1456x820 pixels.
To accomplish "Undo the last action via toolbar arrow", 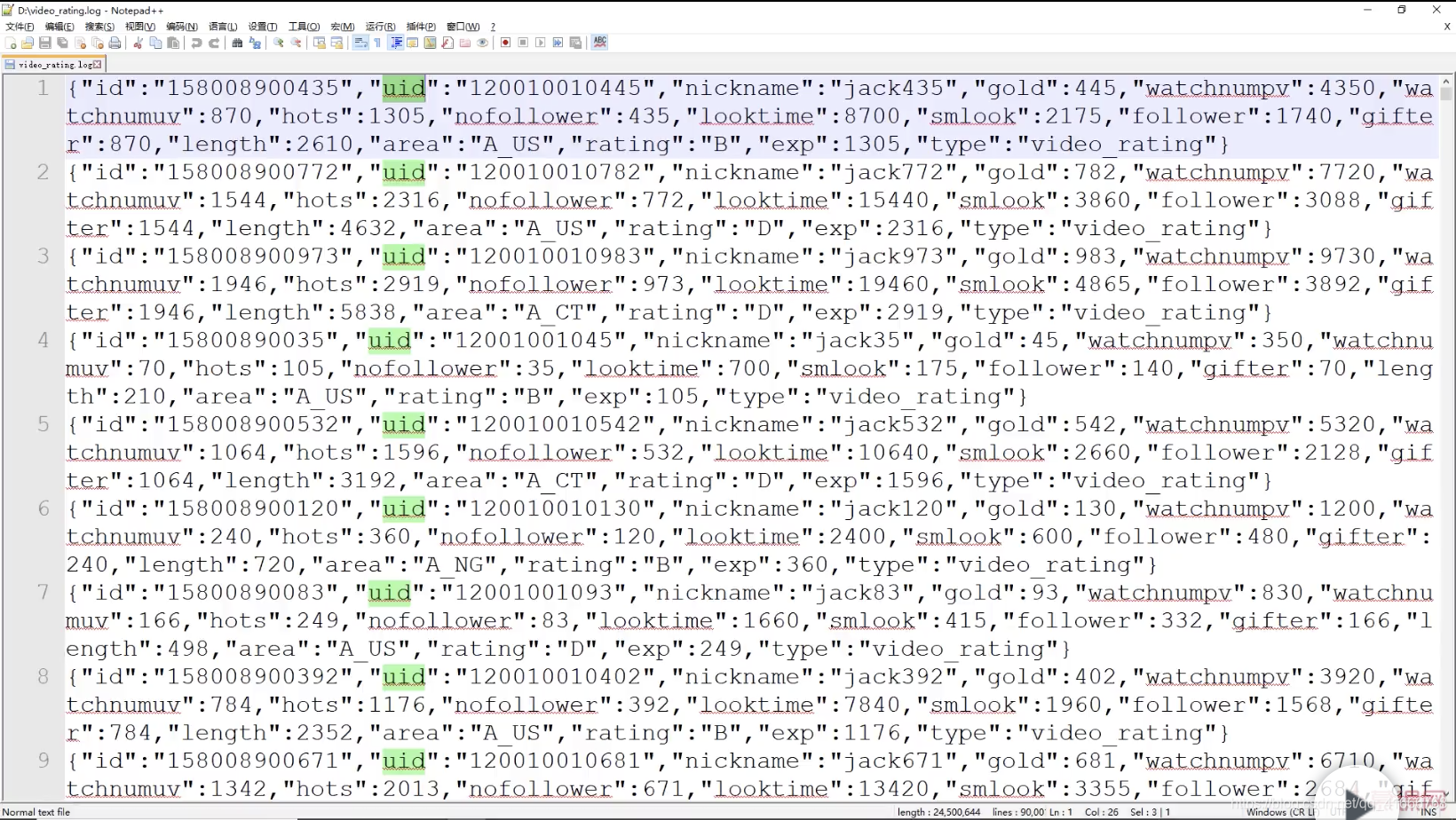I will tap(196, 43).
